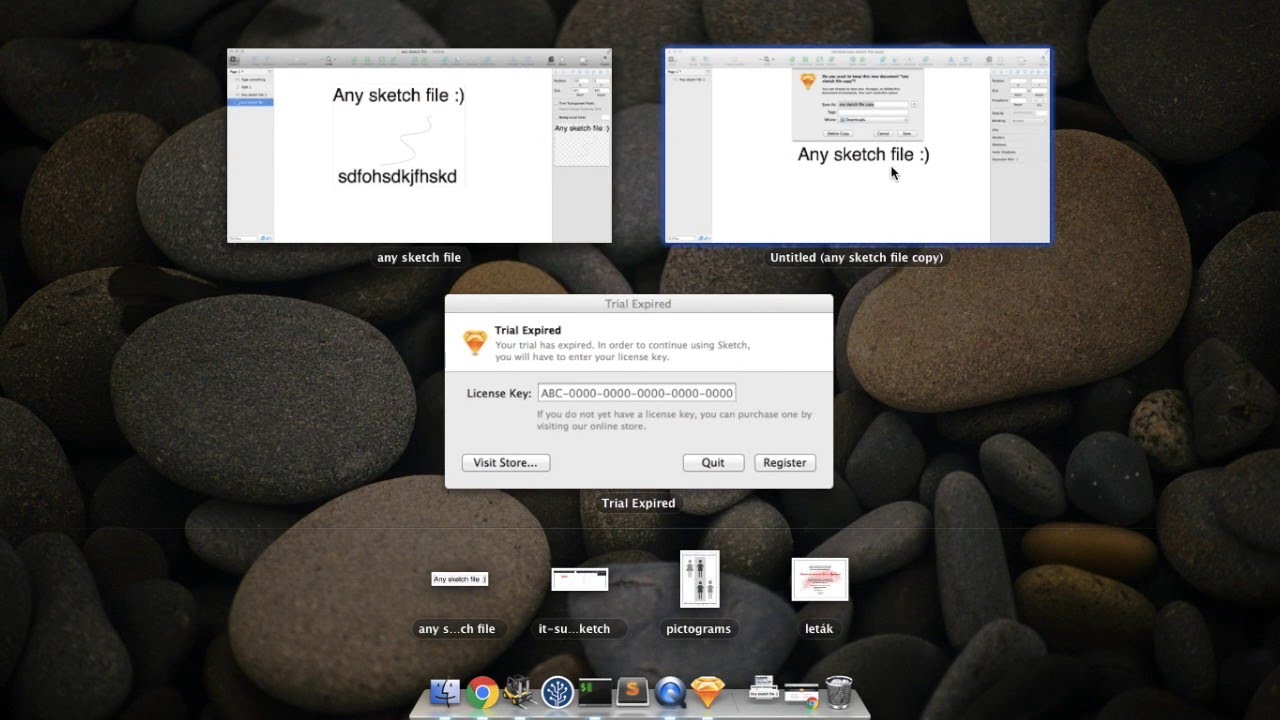
Task: Focus the License Key text field
Action: point(637,393)
